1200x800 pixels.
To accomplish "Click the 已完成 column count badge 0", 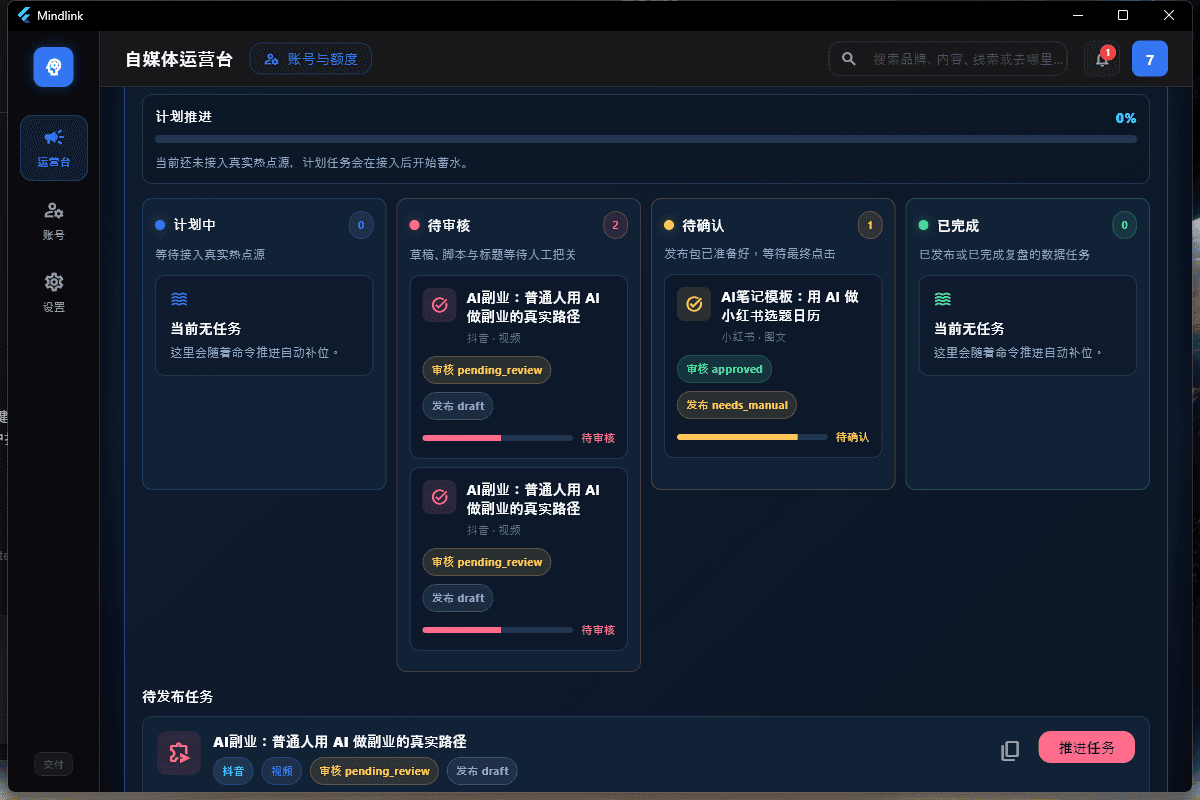I will 1124,225.
